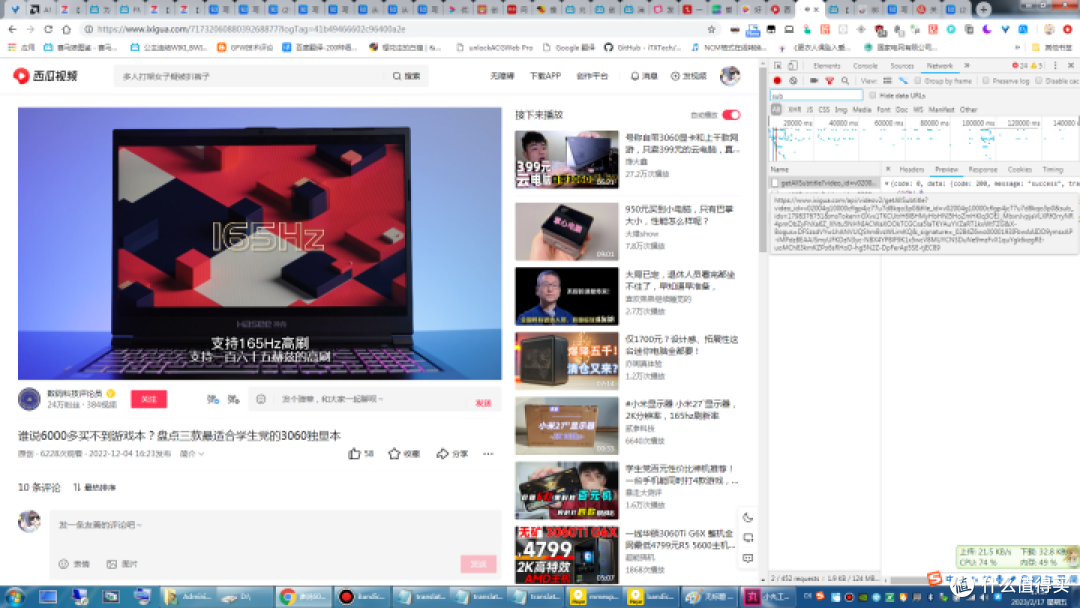1080x608 pixels.
Task: Click the red record network log button
Action: [778, 81]
